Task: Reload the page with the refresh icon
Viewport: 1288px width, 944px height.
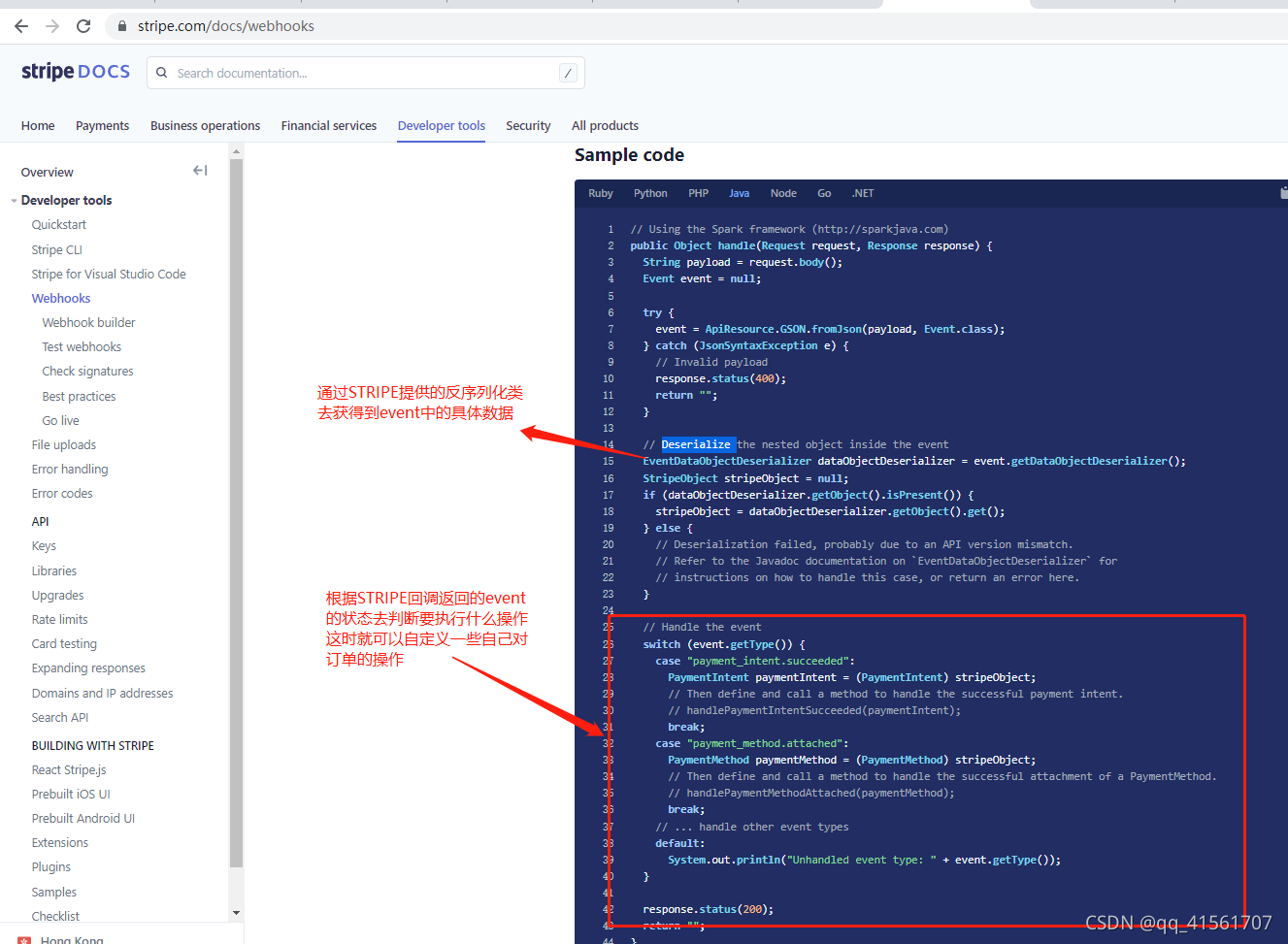Action: pyautogui.click(x=83, y=26)
